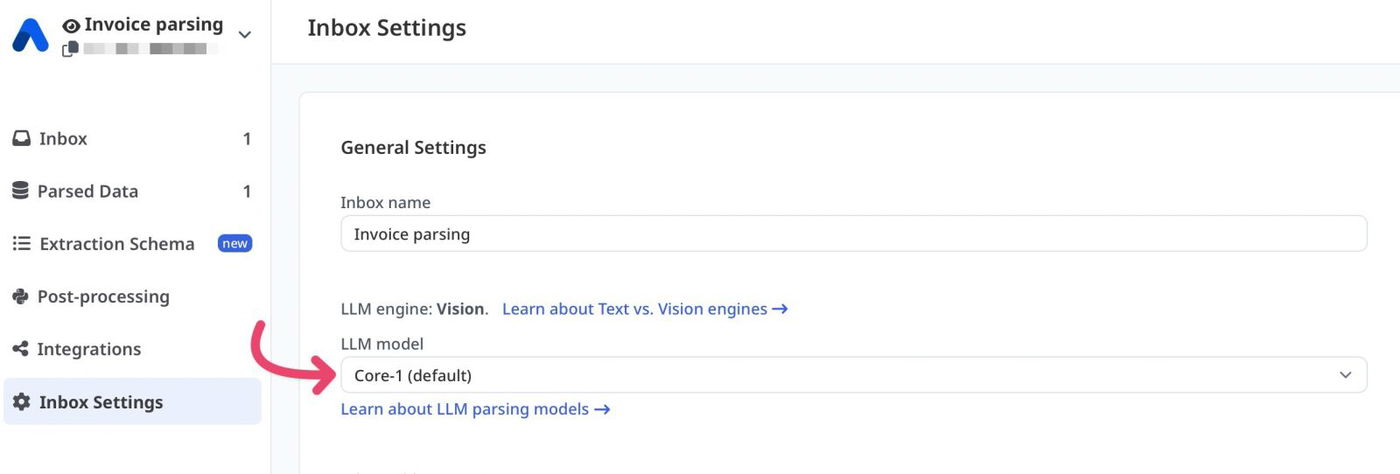
Task: Follow Learn about LLM parsing models link
Action: point(475,409)
